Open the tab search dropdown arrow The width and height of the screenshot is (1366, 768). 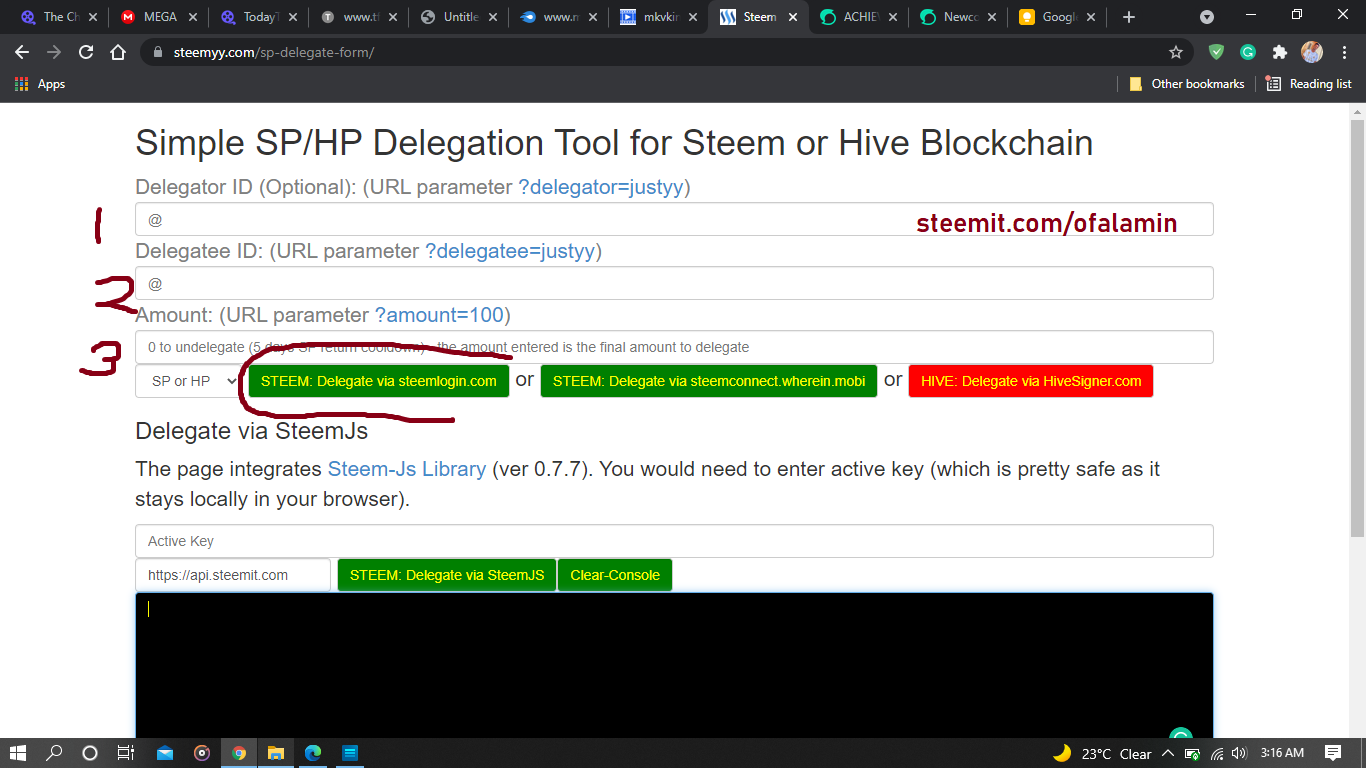point(1207,17)
